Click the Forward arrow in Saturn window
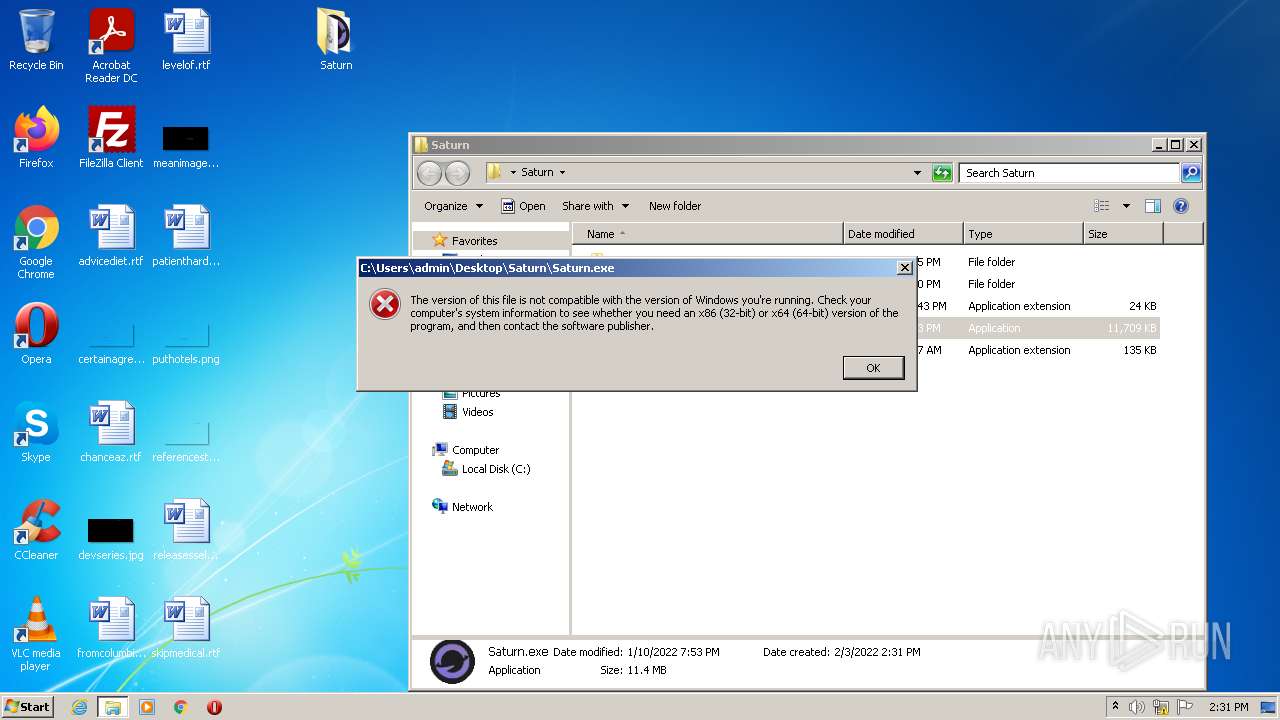1280x720 pixels. coord(457,173)
